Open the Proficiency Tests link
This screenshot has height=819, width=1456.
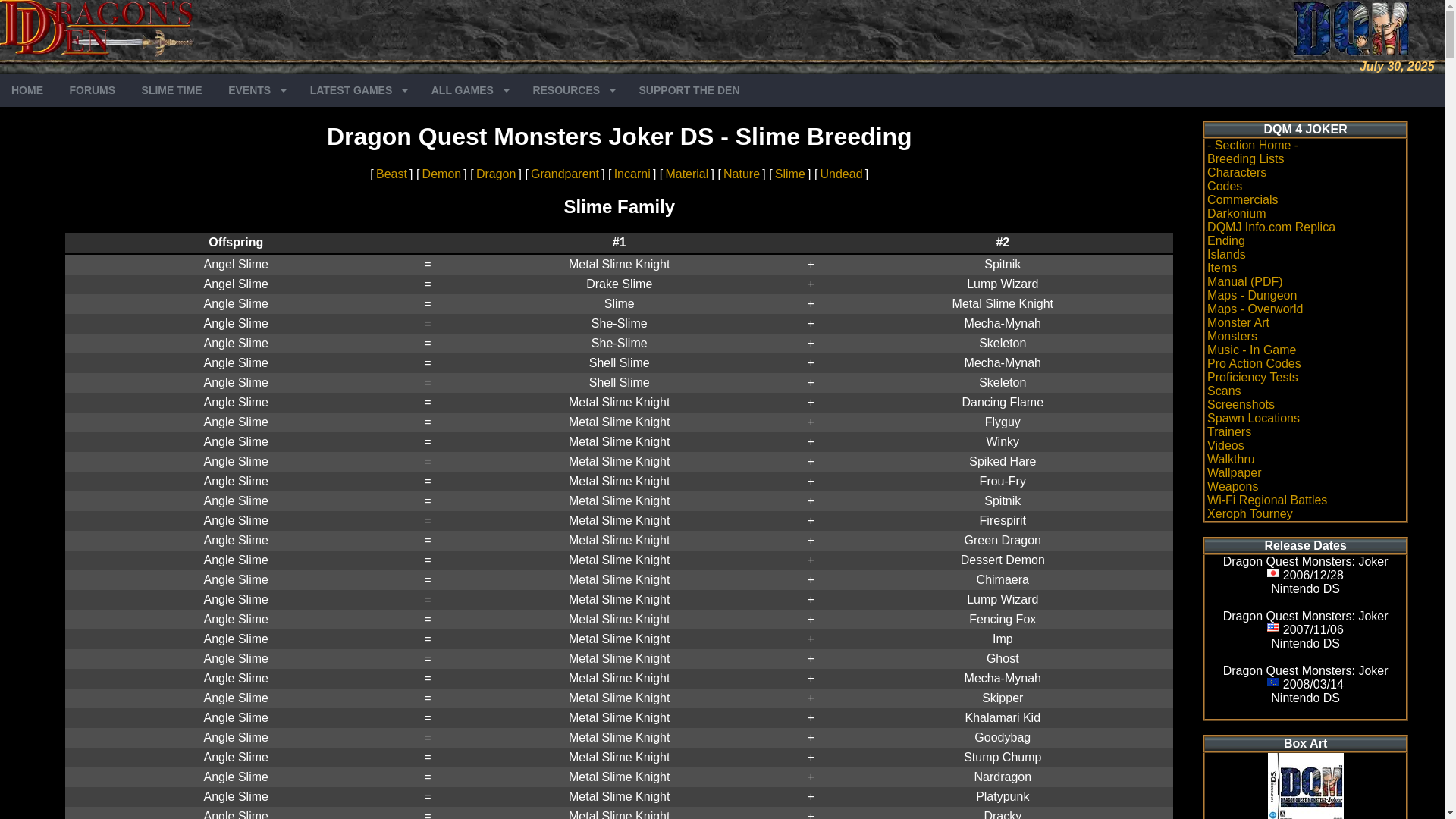point(1253,378)
